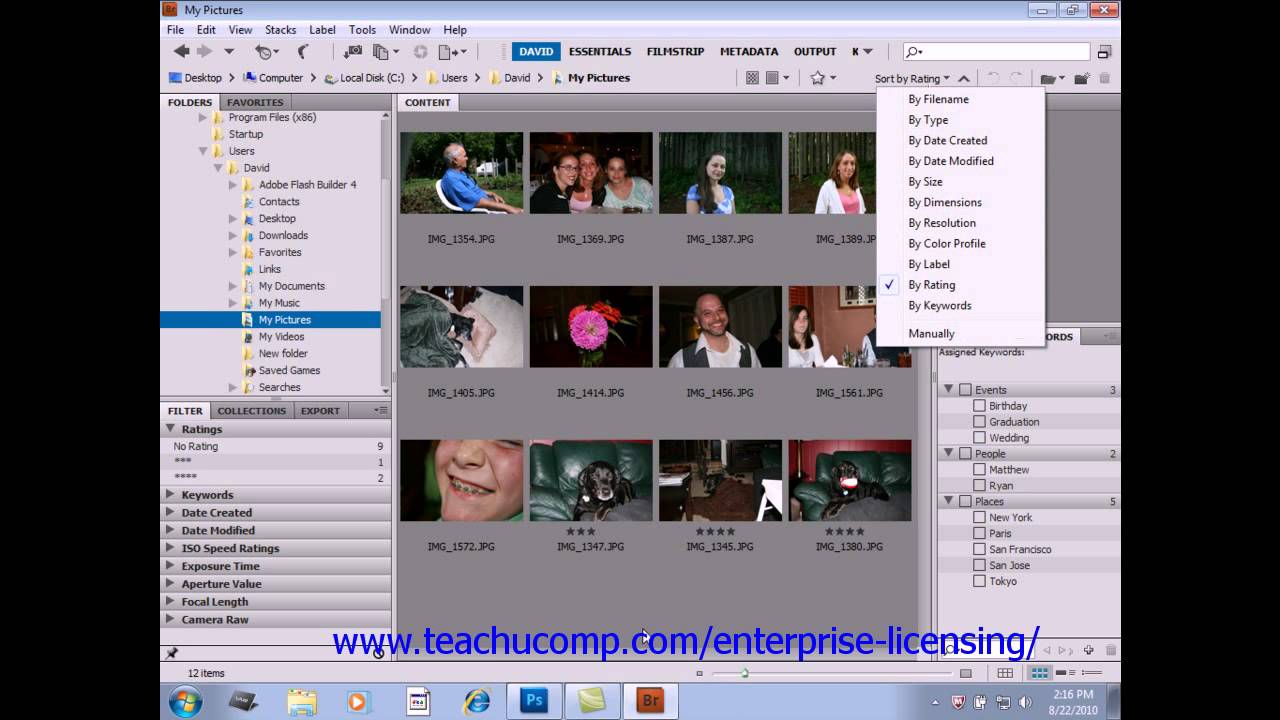Click the thumbnail quality checkerboard icon

pos(752,78)
